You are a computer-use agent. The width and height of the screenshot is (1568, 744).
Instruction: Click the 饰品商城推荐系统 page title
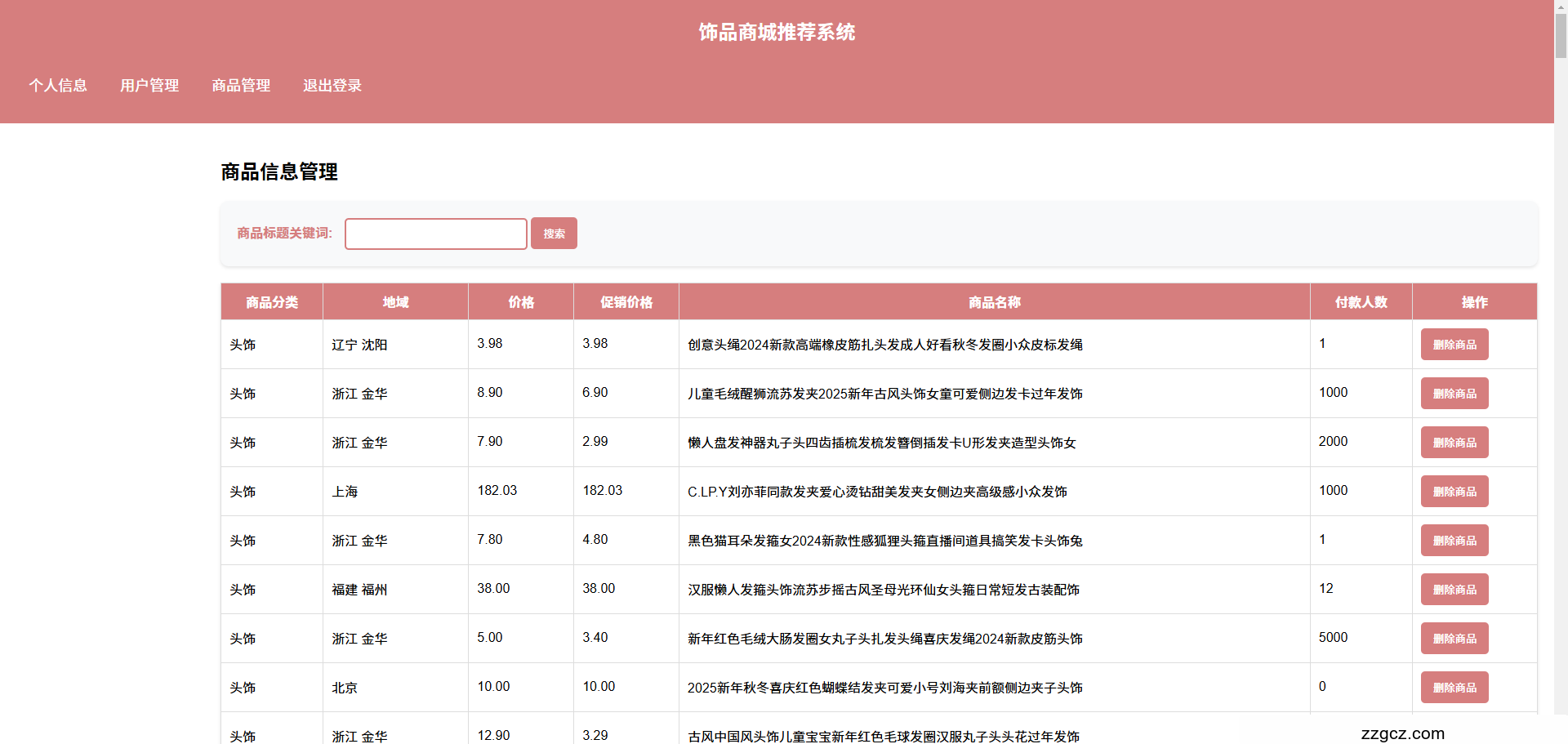pyautogui.click(x=775, y=32)
